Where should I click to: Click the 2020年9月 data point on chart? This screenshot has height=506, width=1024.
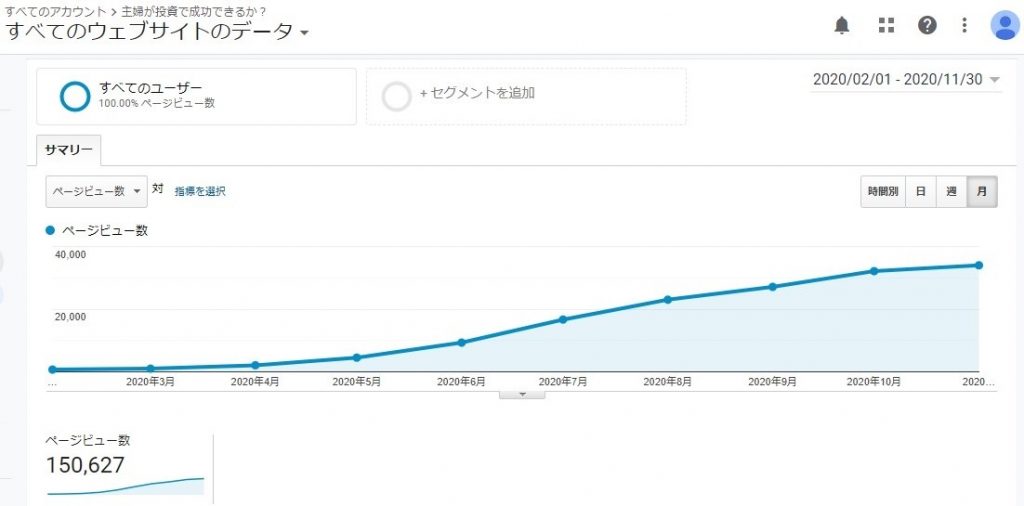(772, 287)
